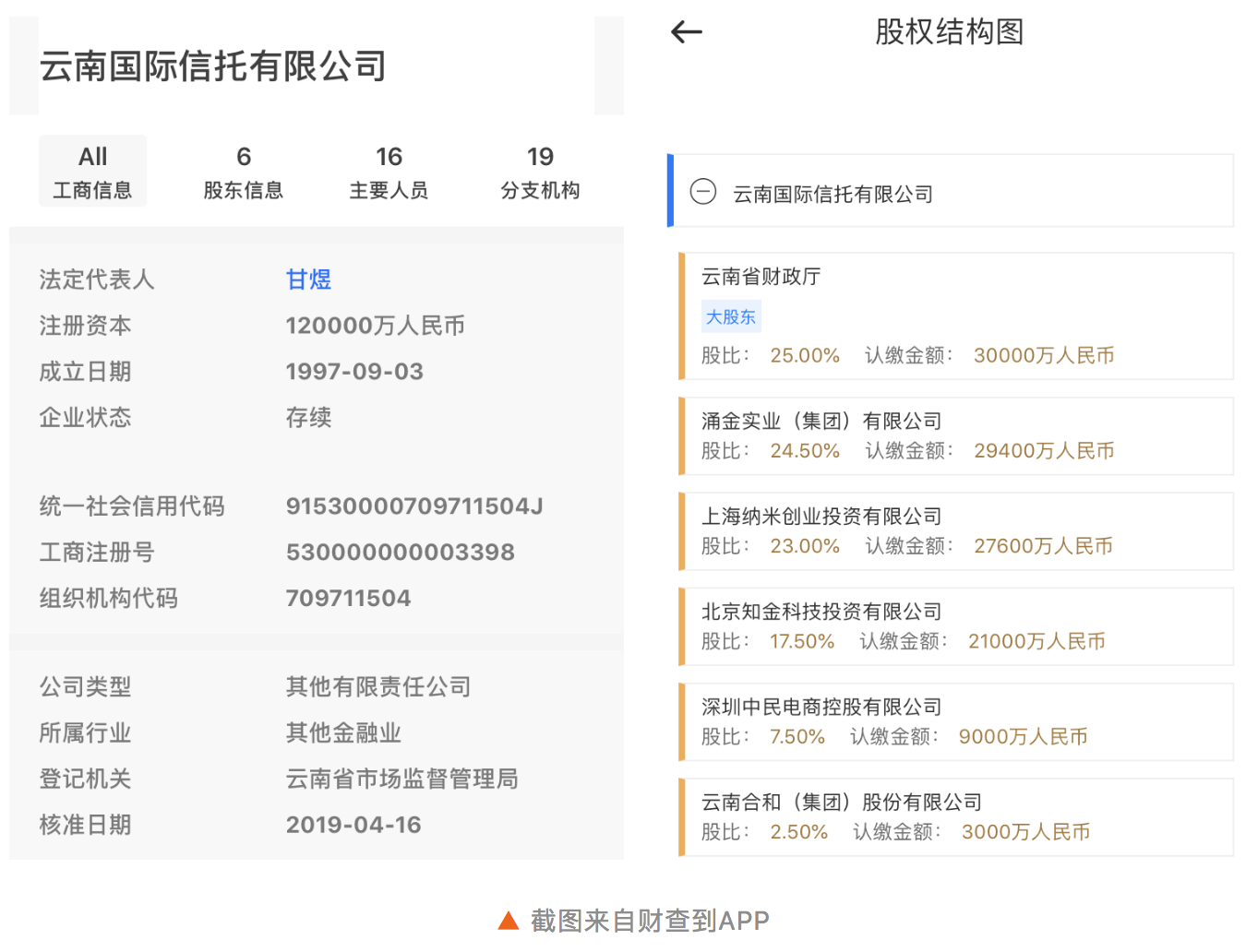Open 深圳中民电商控股有限公司 shareholder entry
This screenshot has width=1246, height=952.
tap(956, 721)
